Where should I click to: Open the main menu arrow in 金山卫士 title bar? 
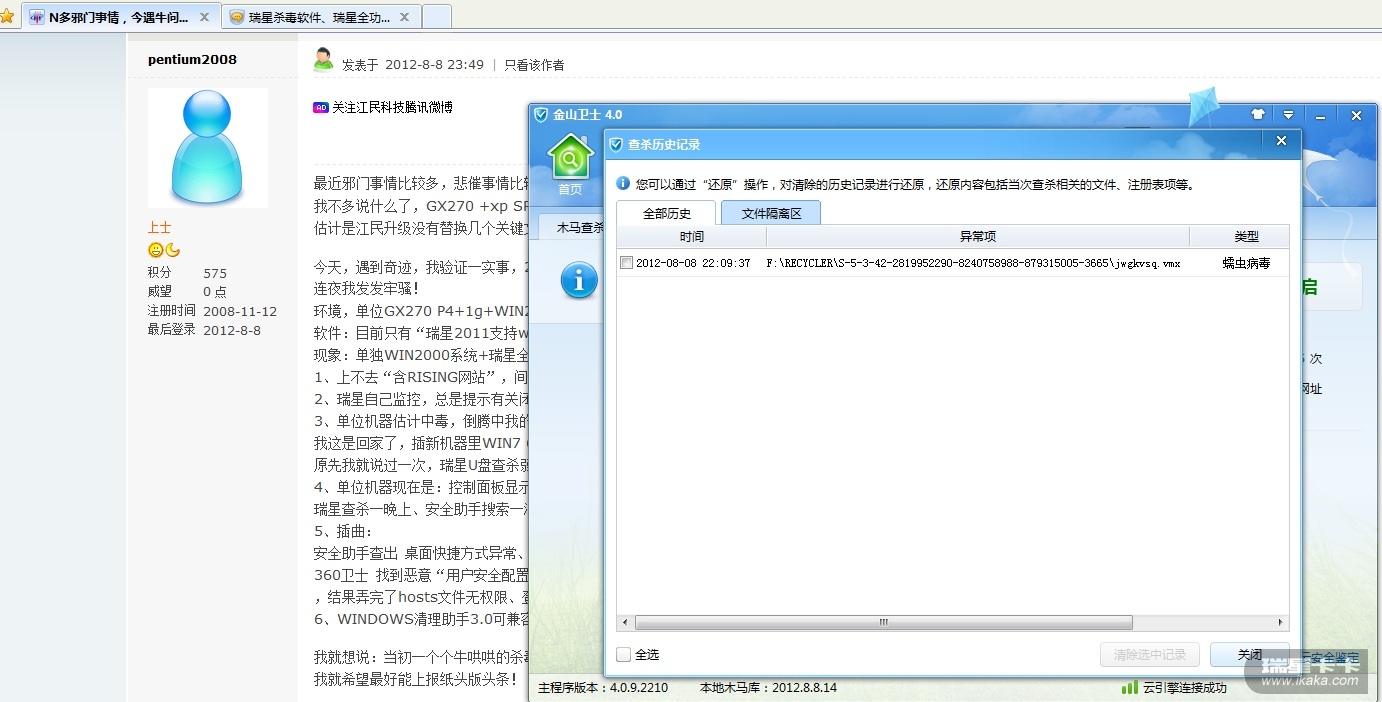pos(1289,115)
